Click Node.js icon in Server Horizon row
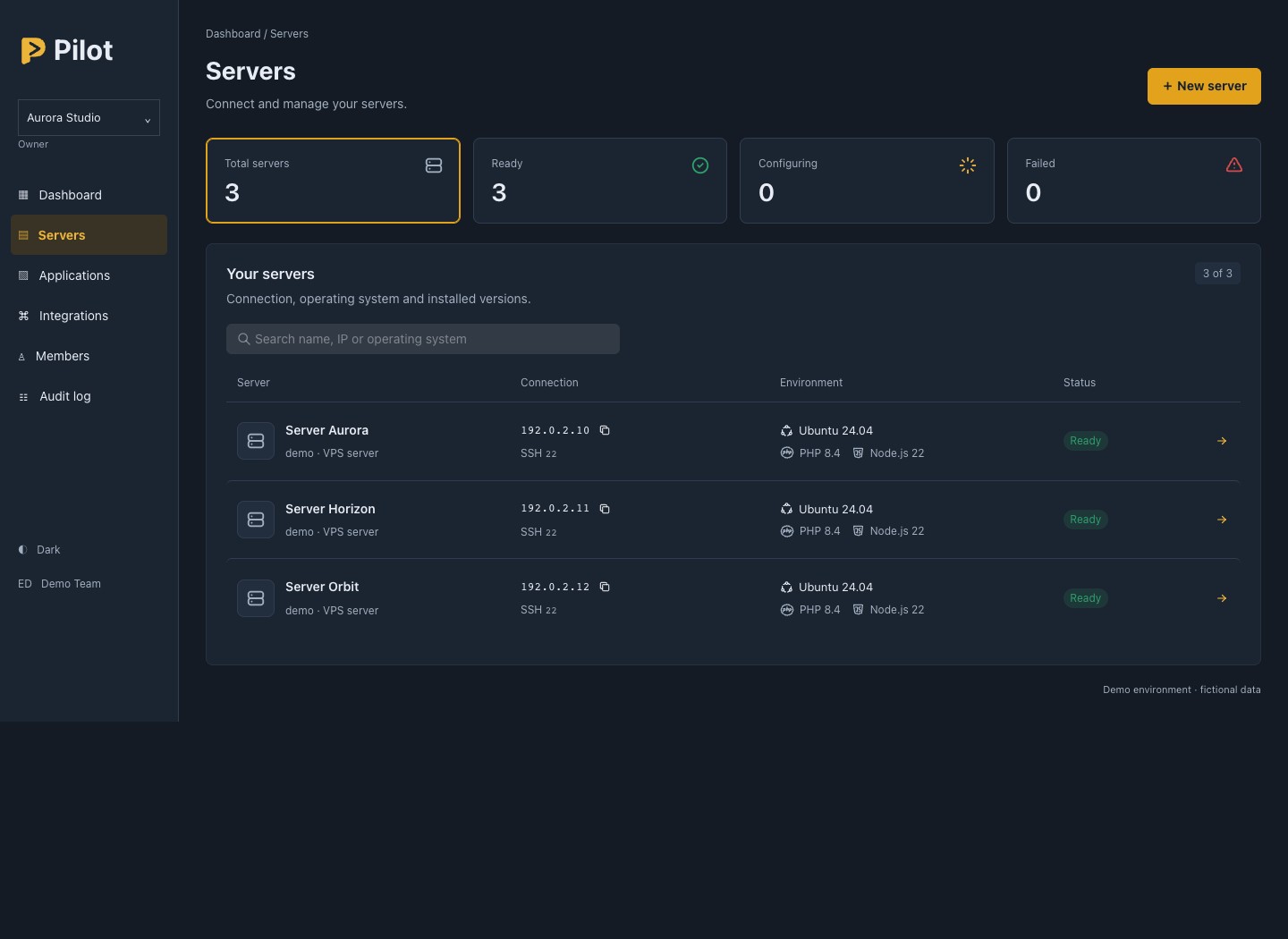The height and width of the screenshot is (939, 1288). click(x=858, y=531)
